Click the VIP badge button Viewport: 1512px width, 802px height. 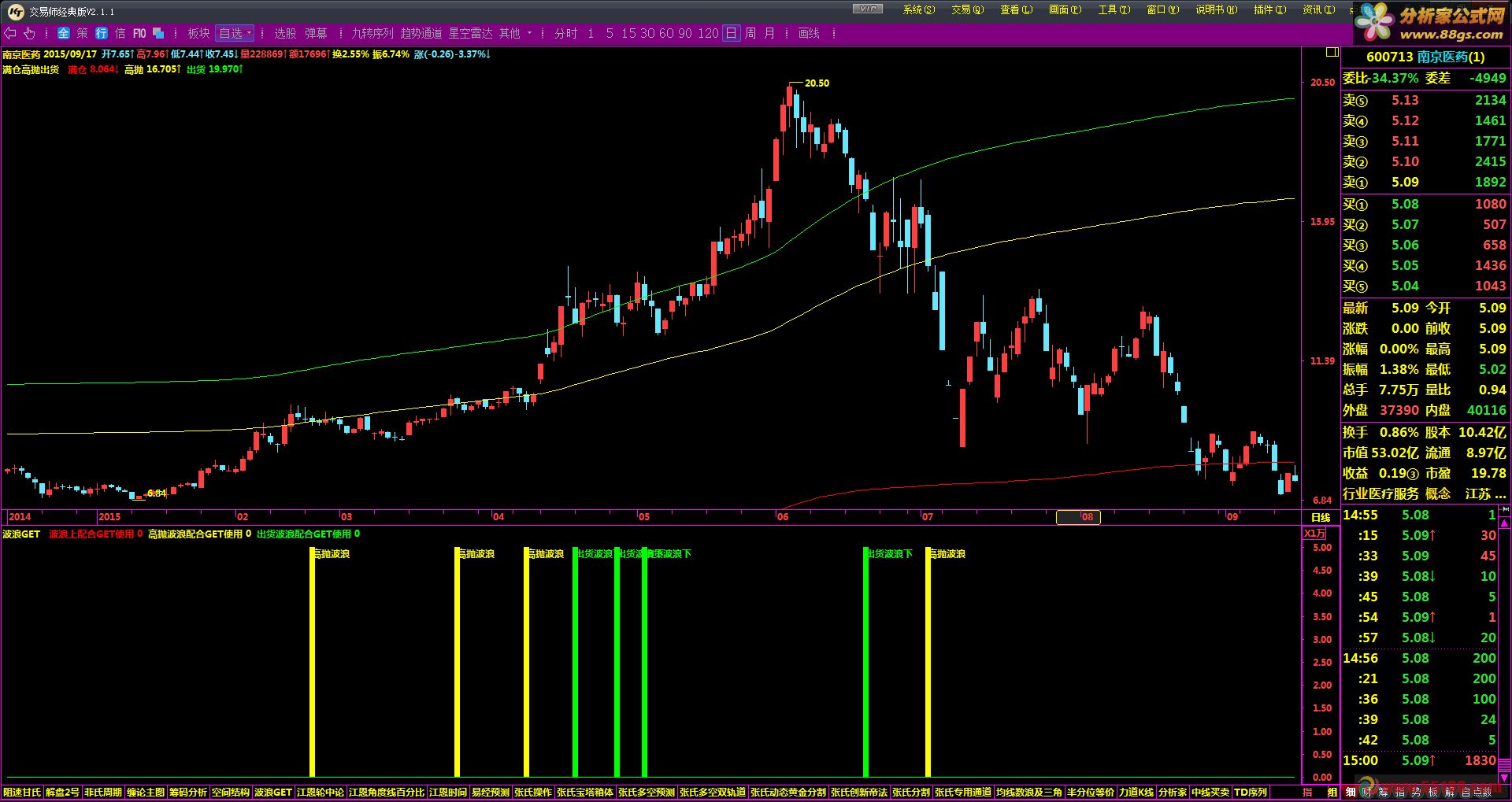click(867, 9)
